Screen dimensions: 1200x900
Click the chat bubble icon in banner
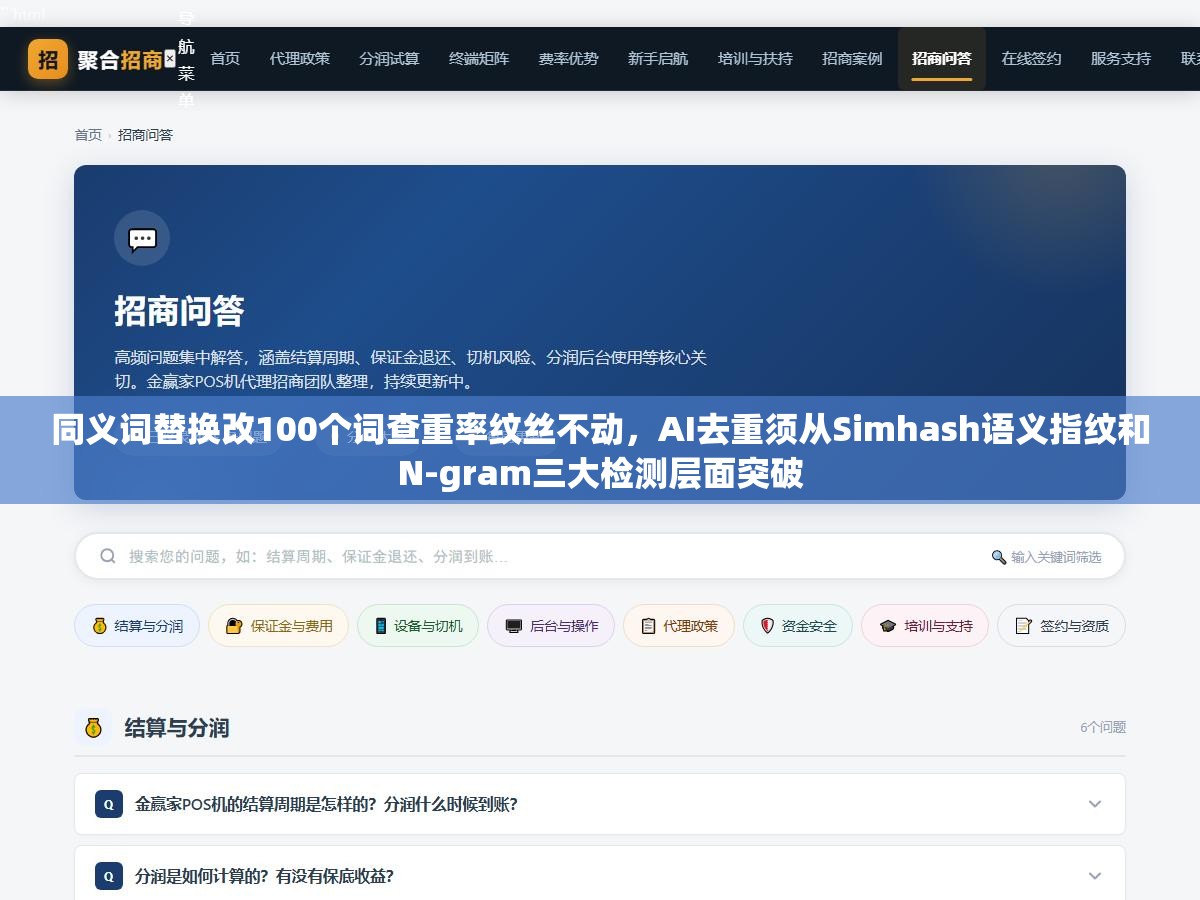142,238
